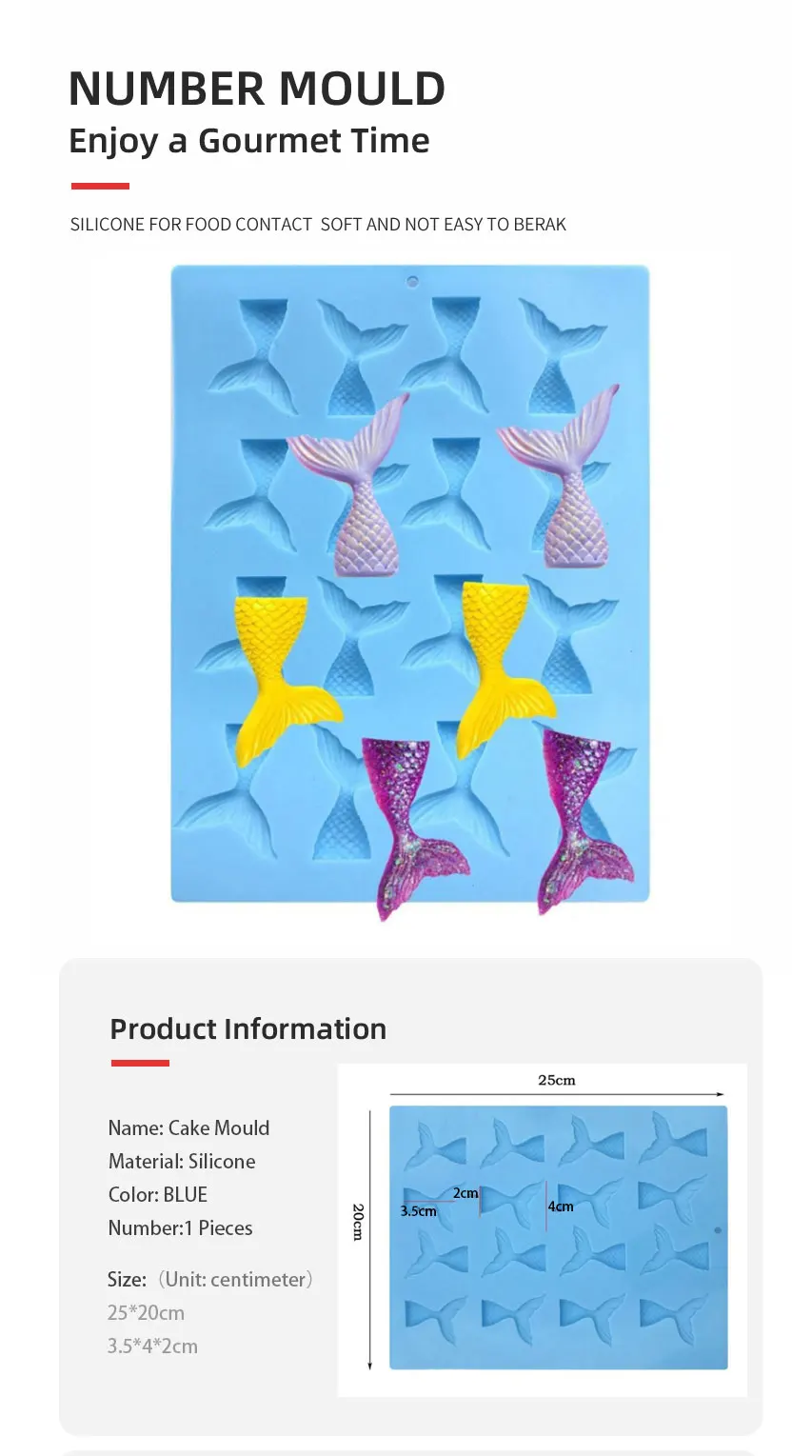Click the Color: BLUE line
Screen dimensions: 812x1456
coord(158,1195)
